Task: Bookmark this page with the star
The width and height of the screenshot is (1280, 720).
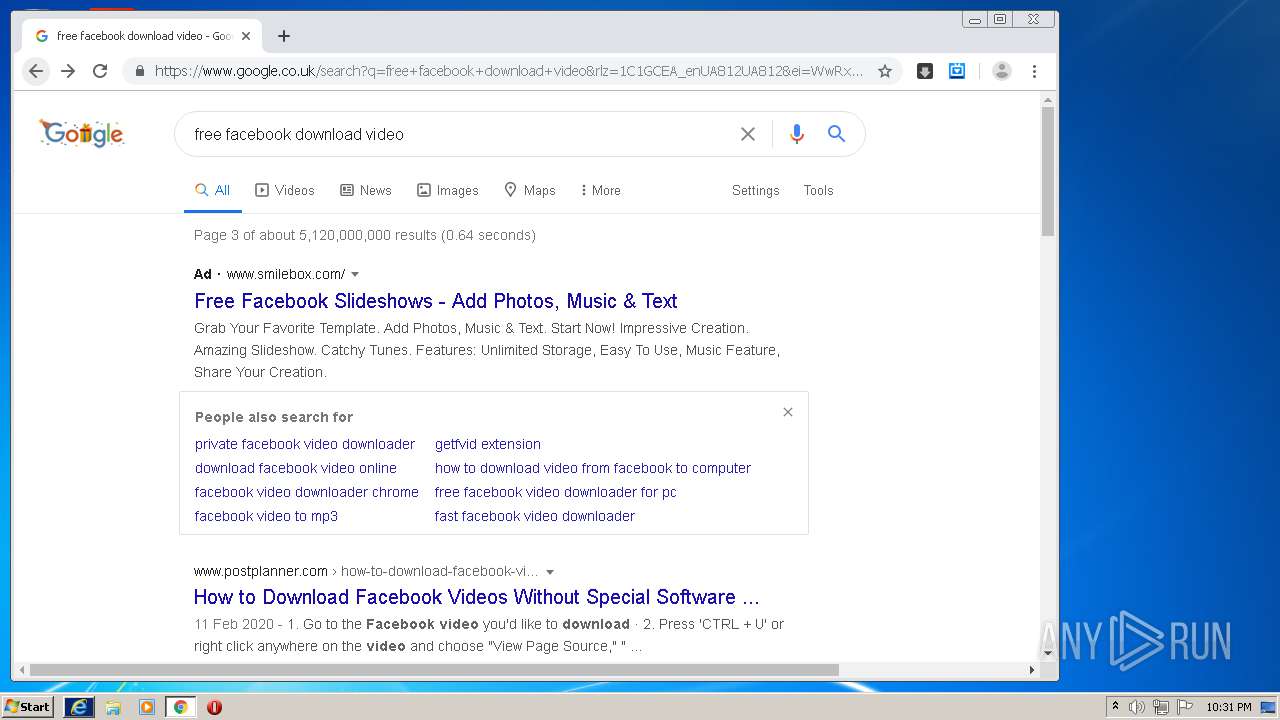Action: coord(884,71)
